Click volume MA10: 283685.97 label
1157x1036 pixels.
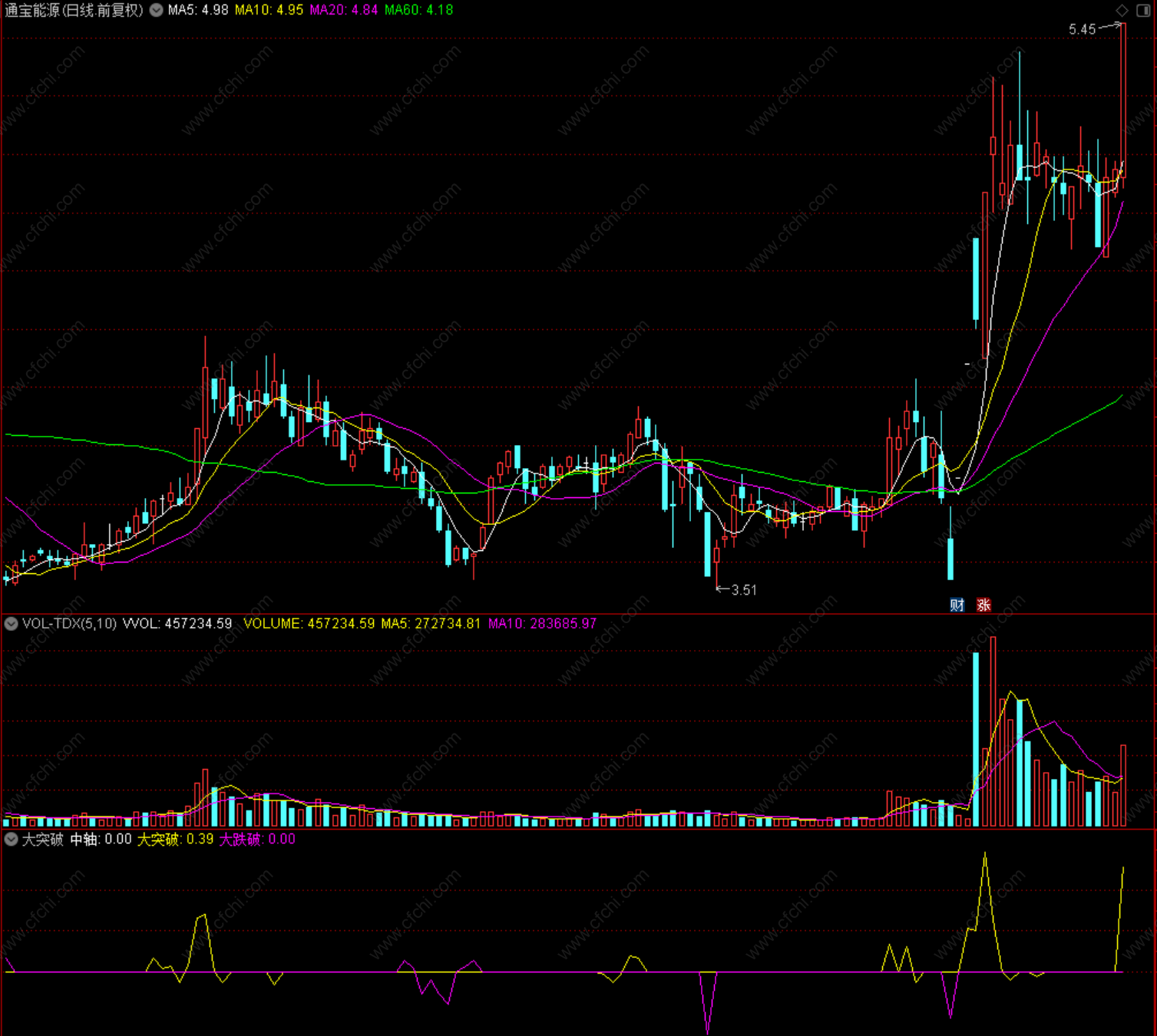pos(542,624)
